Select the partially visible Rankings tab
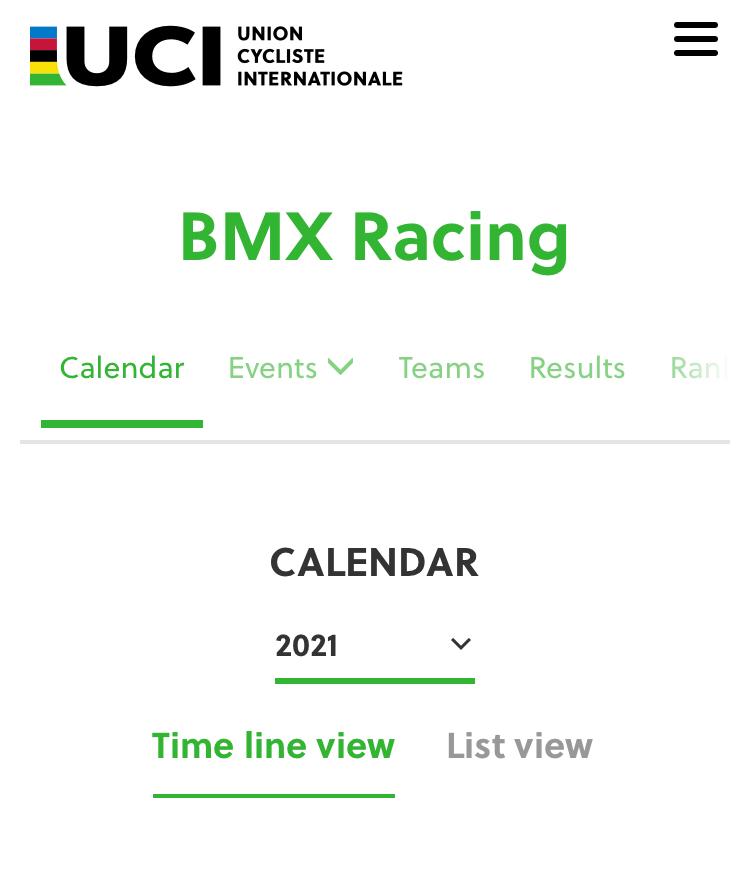This screenshot has height=870, width=750. pos(699,368)
